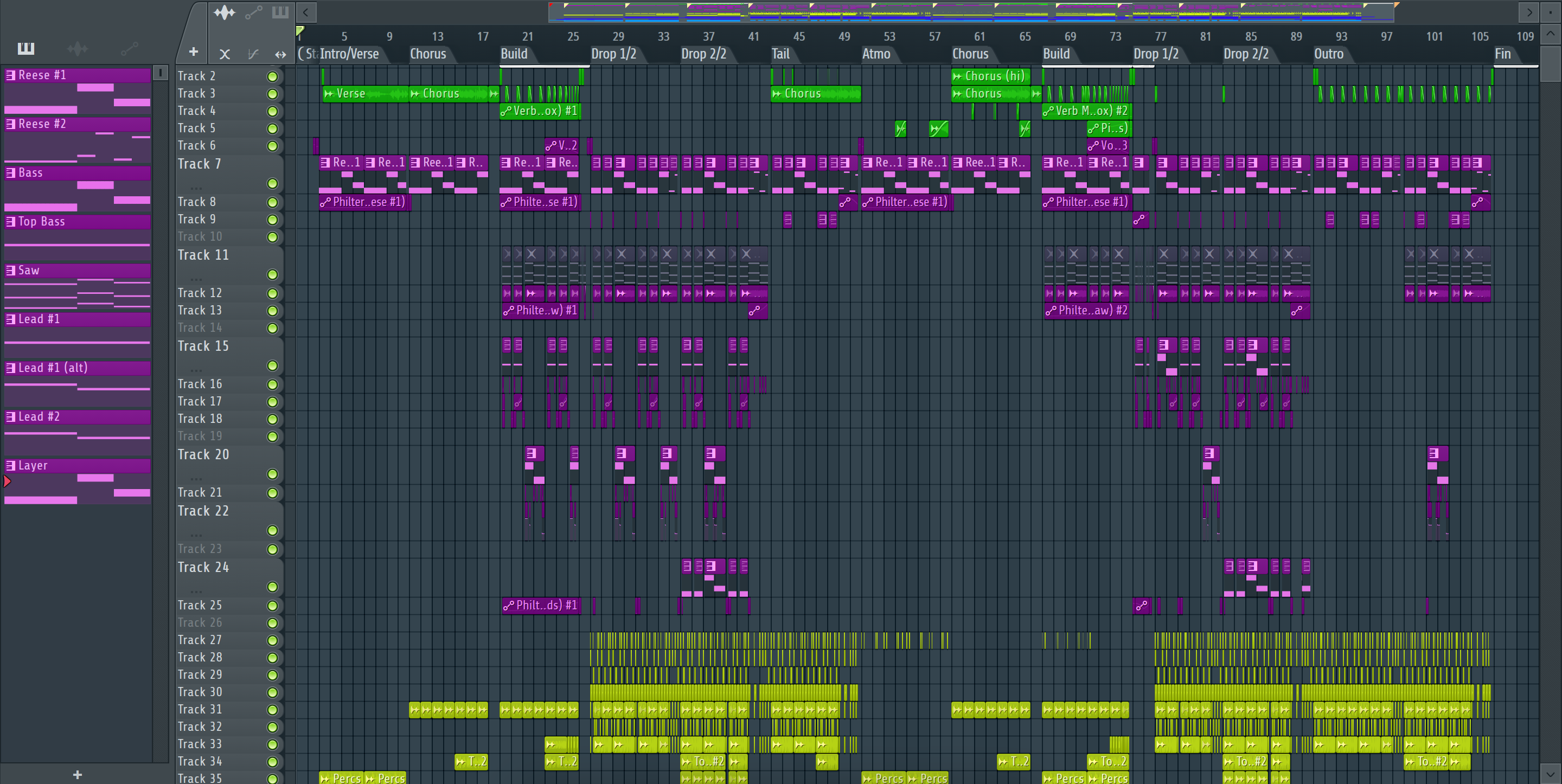Show audio clips in the picker panel

coord(77,48)
